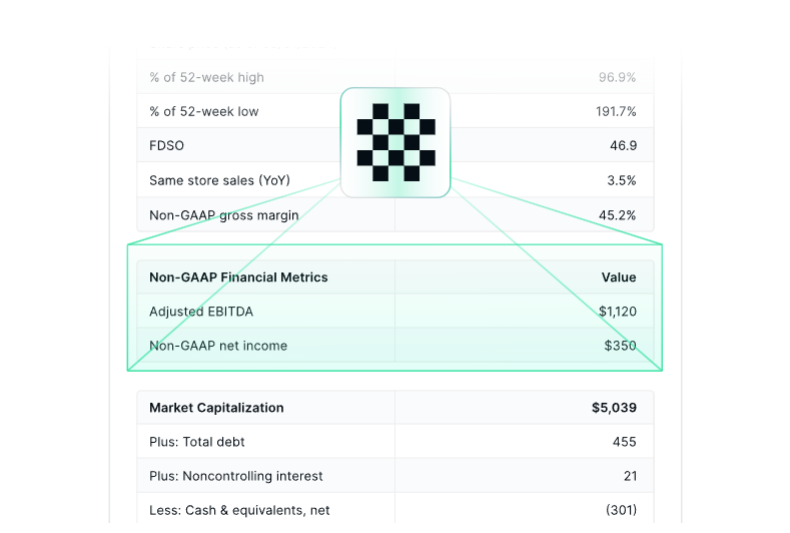Click Same store sales (YoY) label
This screenshot has height=533, width=790.
coord(215,180)
